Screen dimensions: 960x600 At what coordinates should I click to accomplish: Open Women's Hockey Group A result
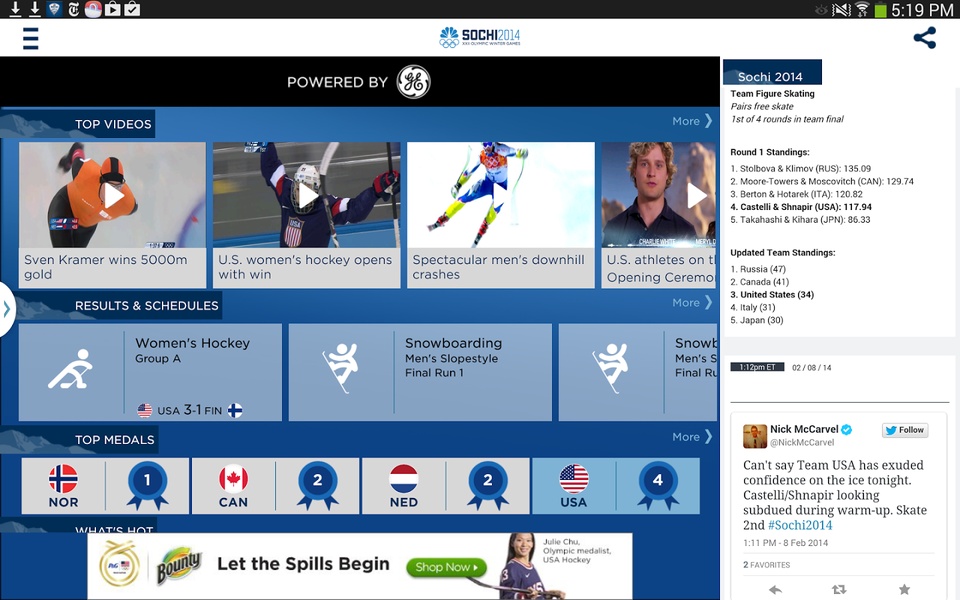[x=150, y=372]
